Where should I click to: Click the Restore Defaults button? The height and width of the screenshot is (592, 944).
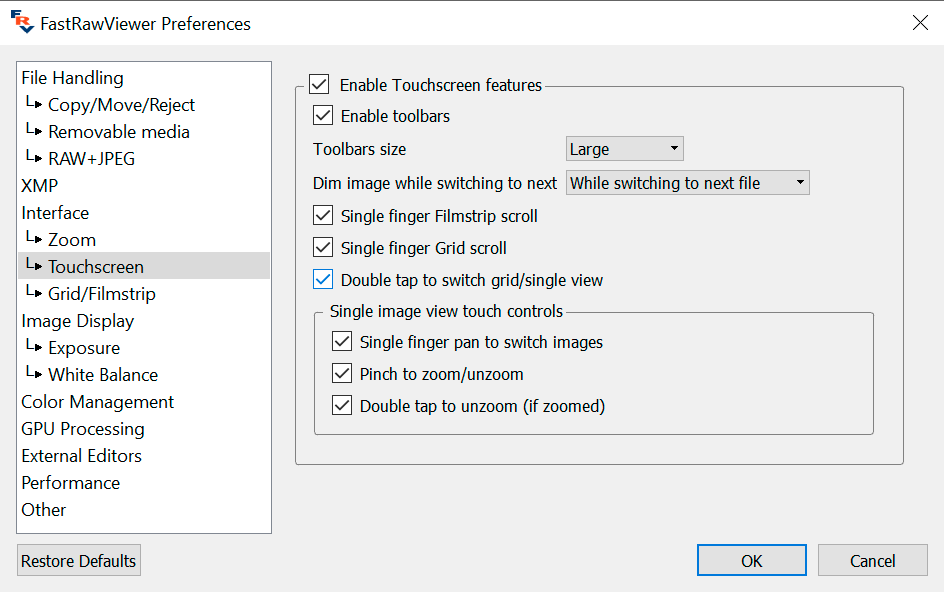(x=79, y=561)
